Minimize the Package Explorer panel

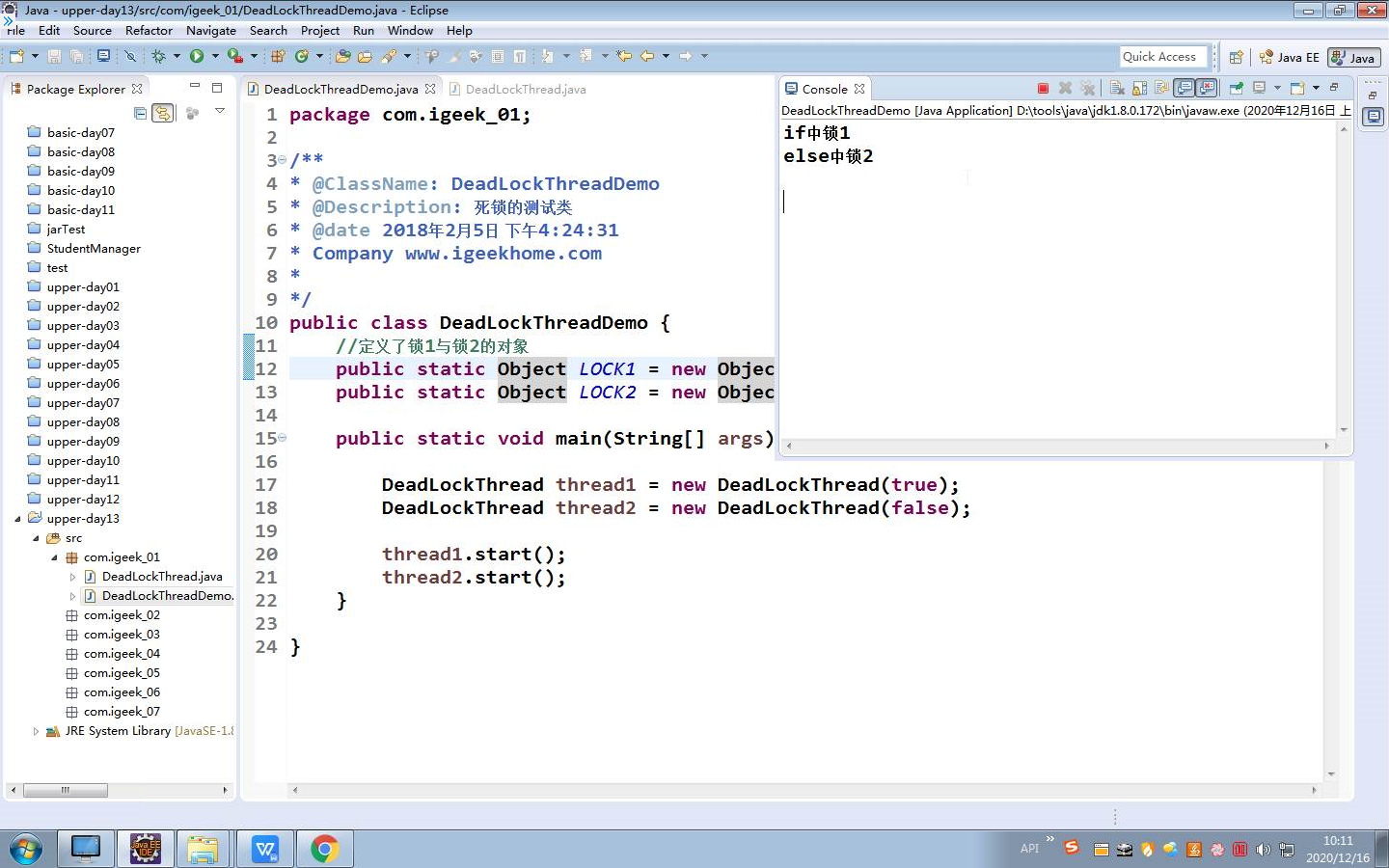[195, 87]
